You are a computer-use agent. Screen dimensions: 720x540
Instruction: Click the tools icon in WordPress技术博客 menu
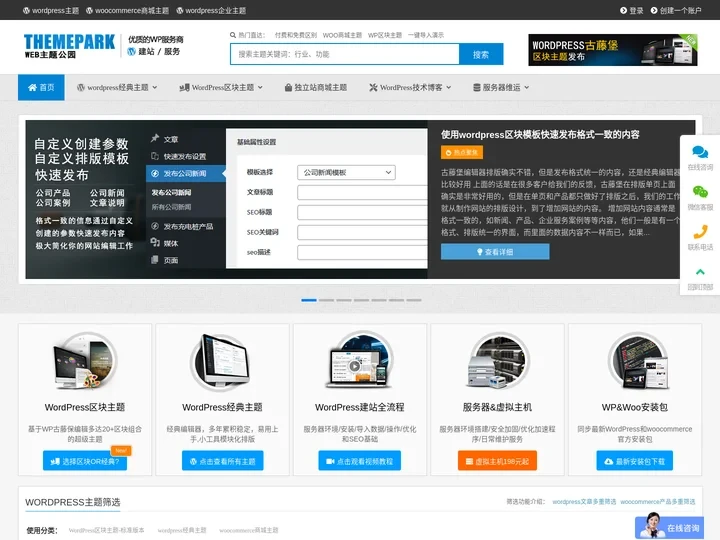click(x=373, y=87)
